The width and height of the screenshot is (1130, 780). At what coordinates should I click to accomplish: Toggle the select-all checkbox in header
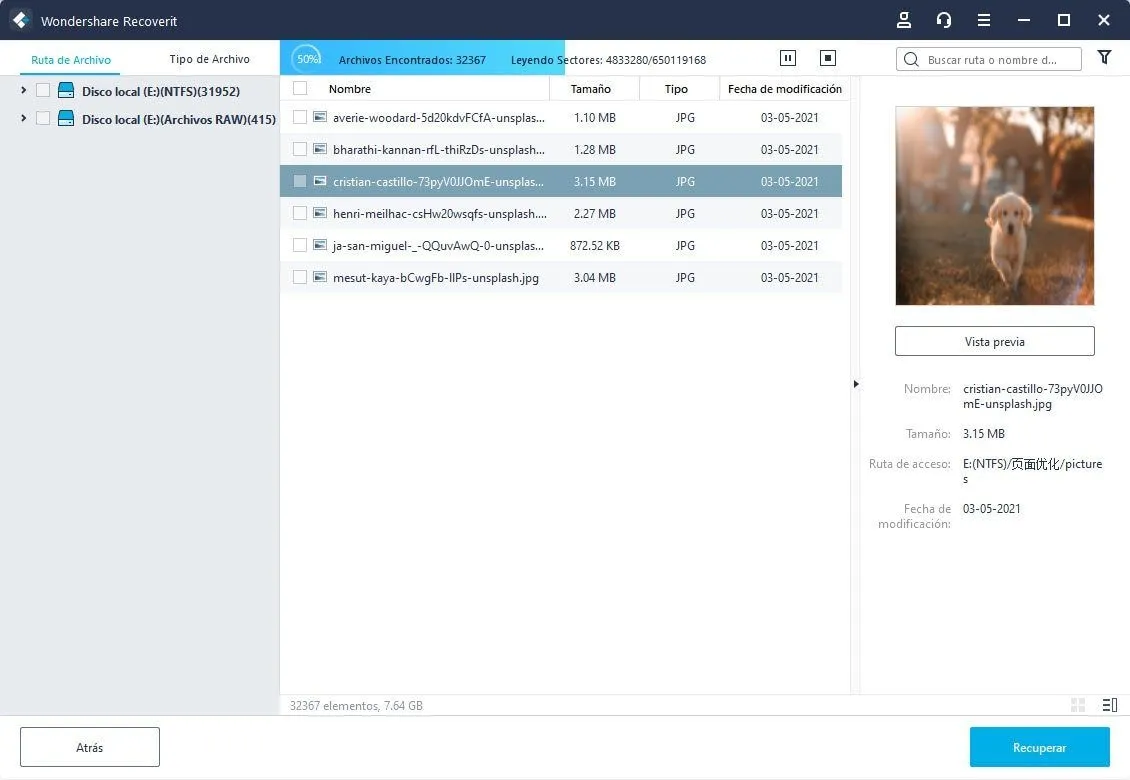pos(300,88)
